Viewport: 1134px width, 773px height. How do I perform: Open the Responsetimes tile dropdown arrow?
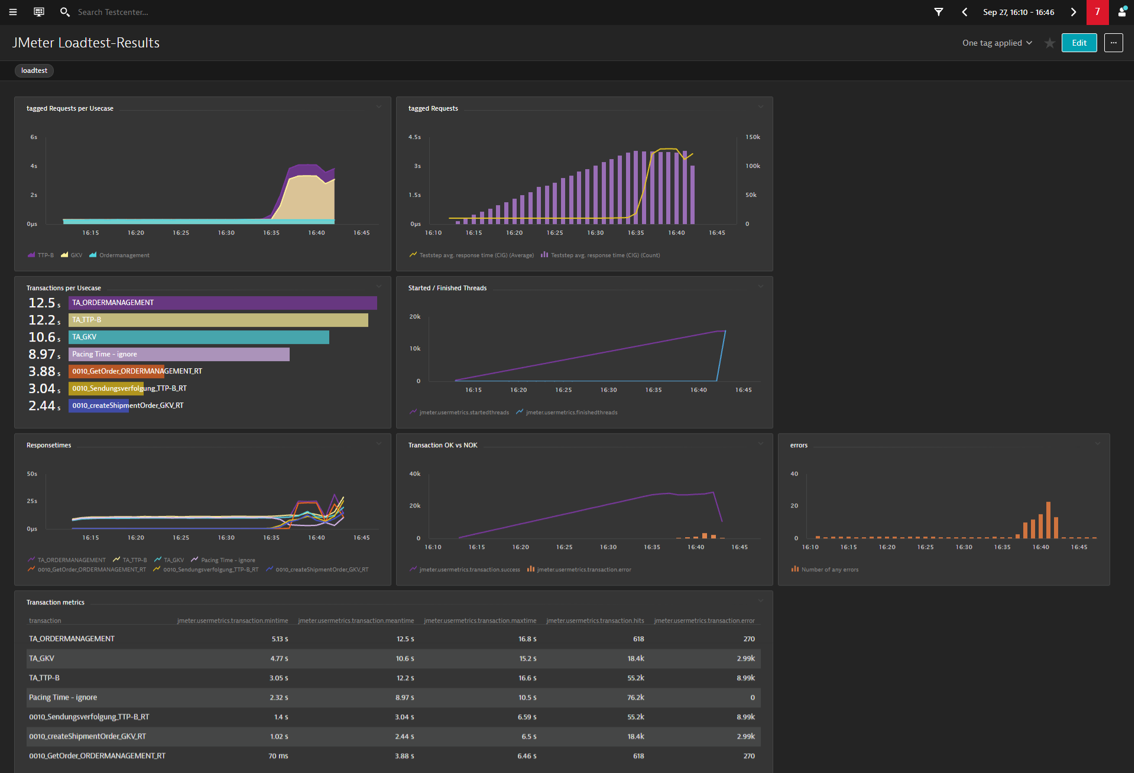379,444
